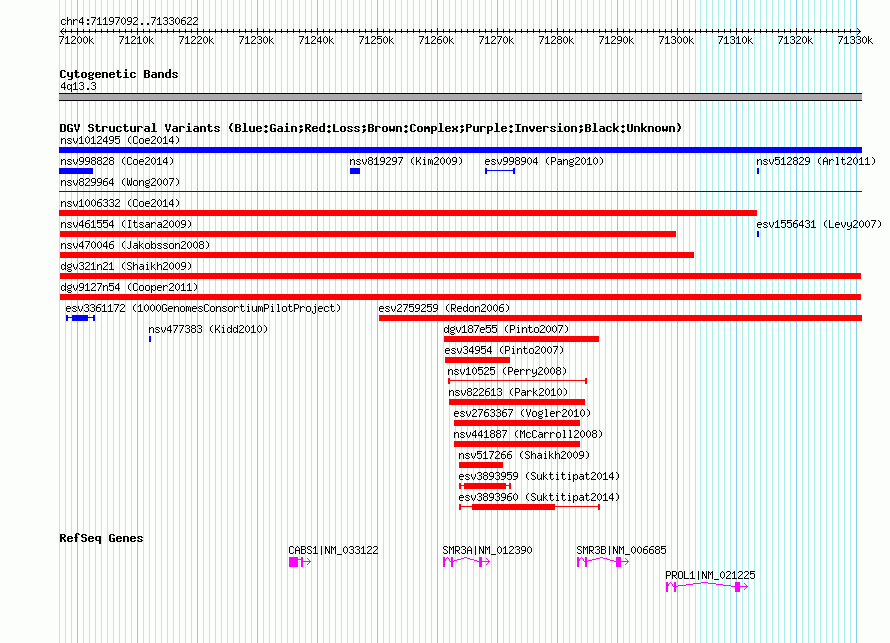This screenshot has width=890, height=643.
Task: Open dgv9127n54 (Cooper2011) label
Action: coord(129,287)
